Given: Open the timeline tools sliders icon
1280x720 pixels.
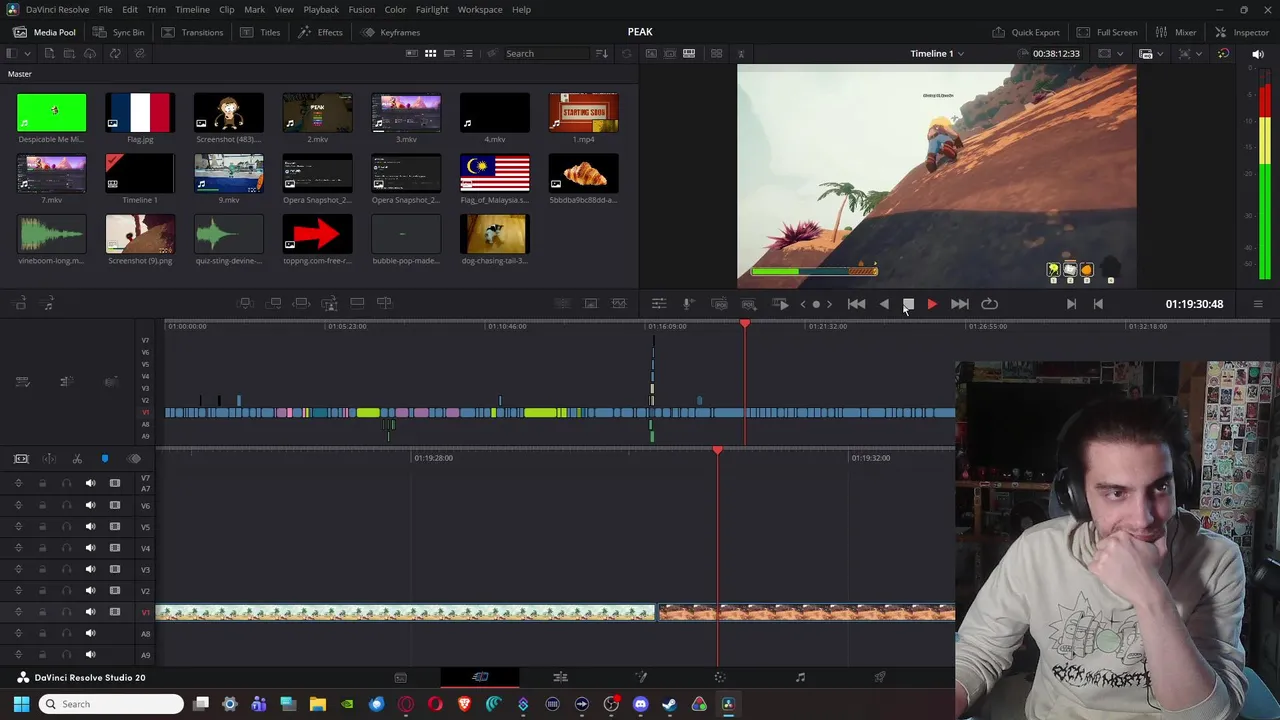Looking at the screenshot, I should tap(659, 304).
